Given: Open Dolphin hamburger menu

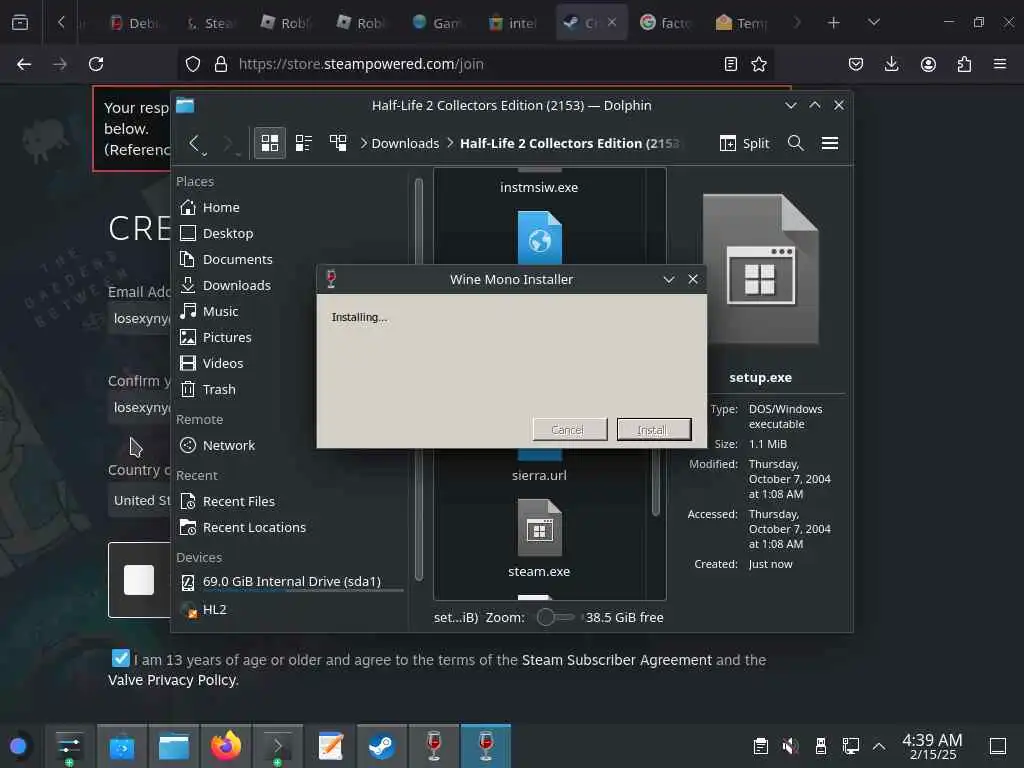Looking at the screenshot, I should click(829, 143).
